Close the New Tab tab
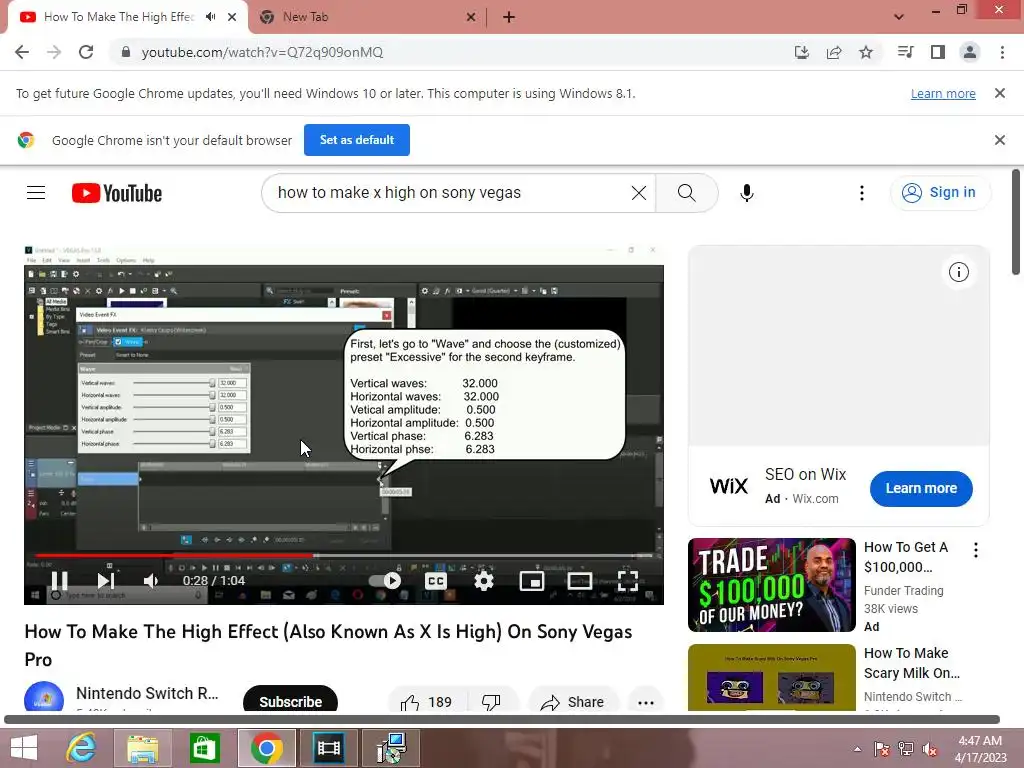Screen dimensions: 1024x768 coord(471,17)
